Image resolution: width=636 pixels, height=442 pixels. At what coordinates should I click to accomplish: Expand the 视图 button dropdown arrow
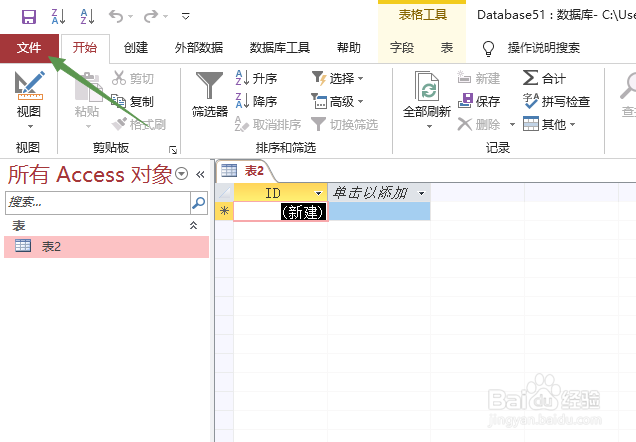[30, 127]
